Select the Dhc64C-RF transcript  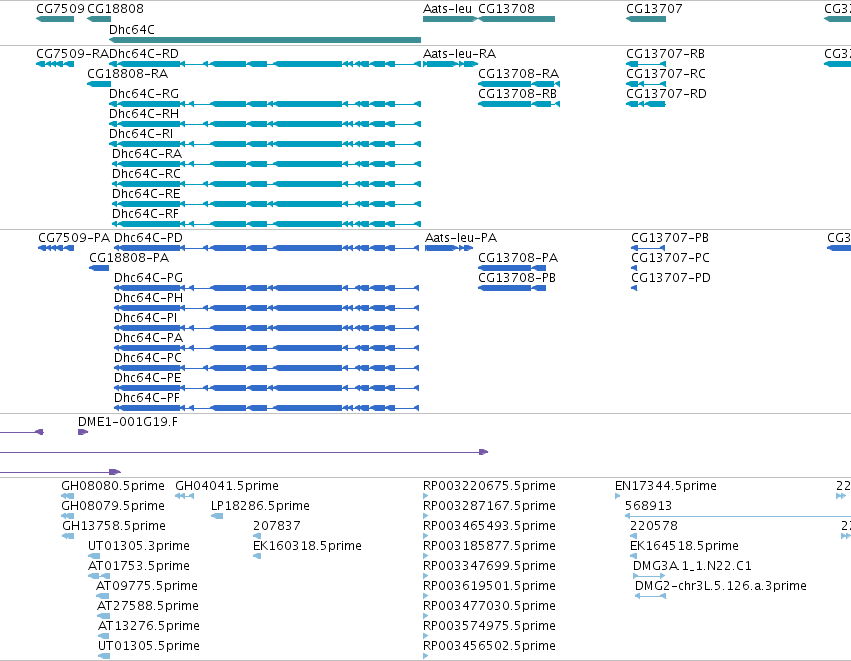point(266,224)
